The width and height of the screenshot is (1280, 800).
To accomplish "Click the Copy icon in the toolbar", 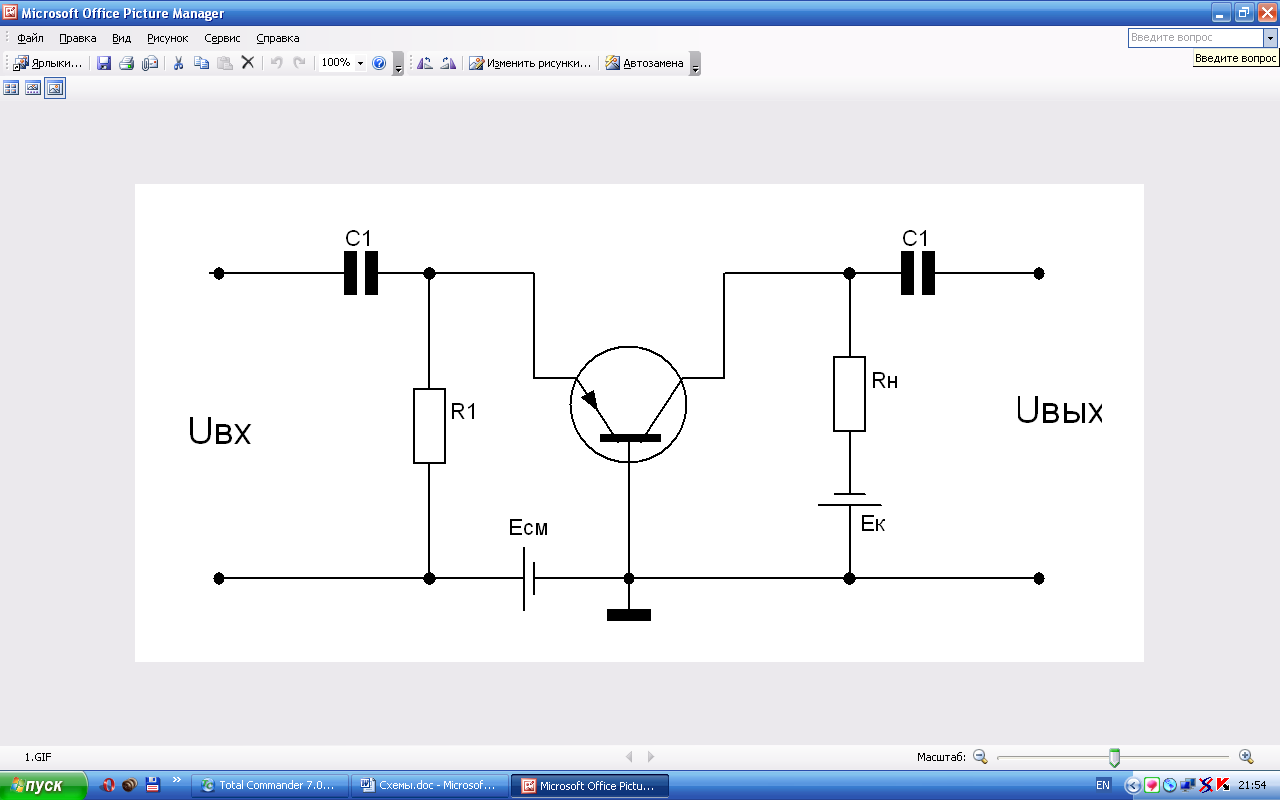I will pos(201,63).
